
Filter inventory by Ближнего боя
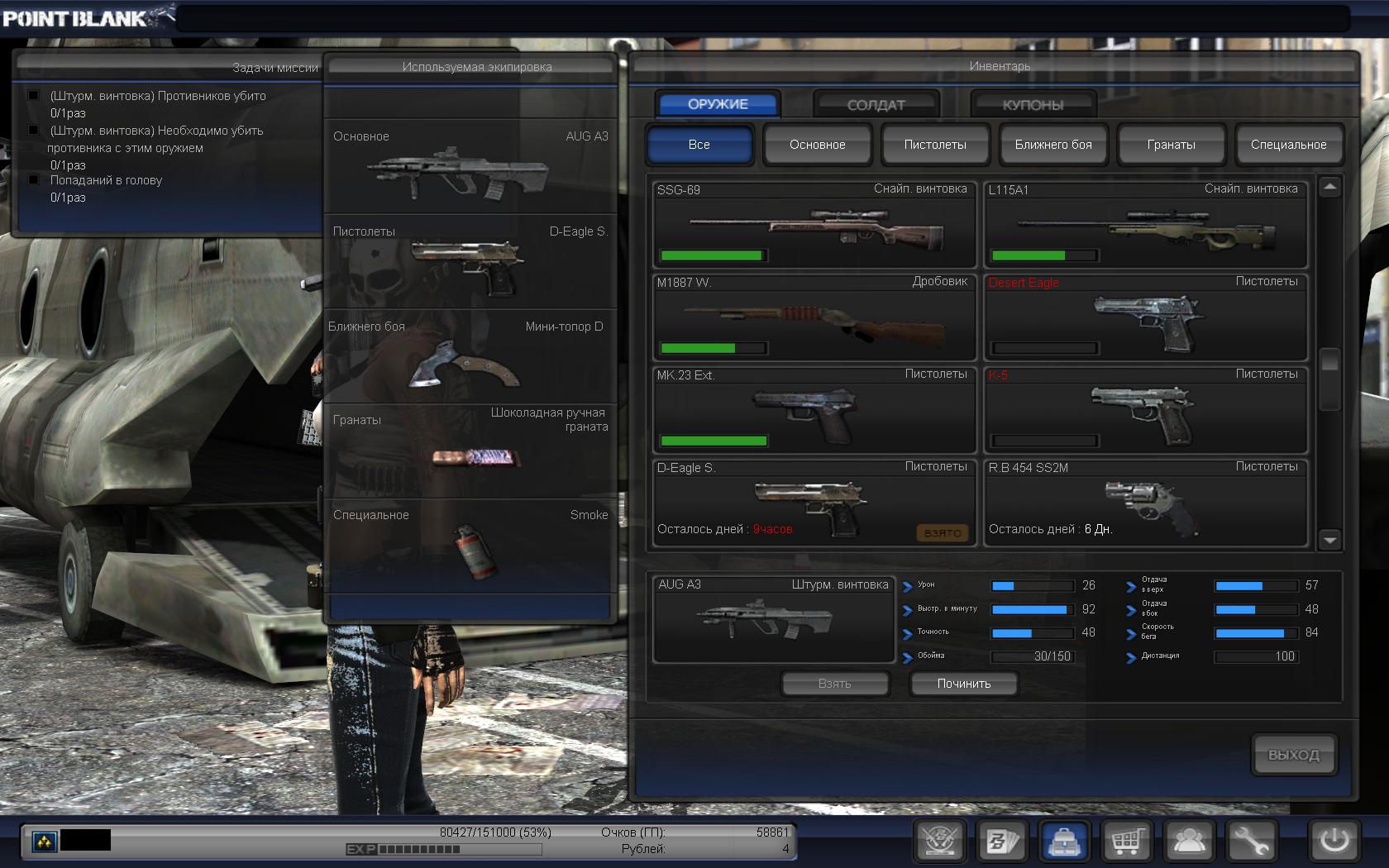[x=1053, y=145]
